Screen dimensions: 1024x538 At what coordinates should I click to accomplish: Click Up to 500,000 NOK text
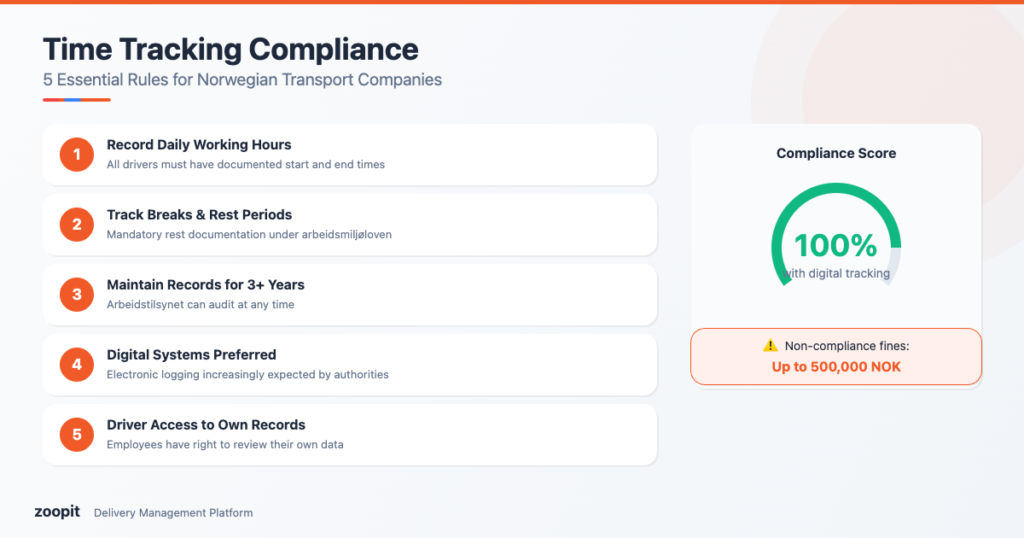click(836, 367)
